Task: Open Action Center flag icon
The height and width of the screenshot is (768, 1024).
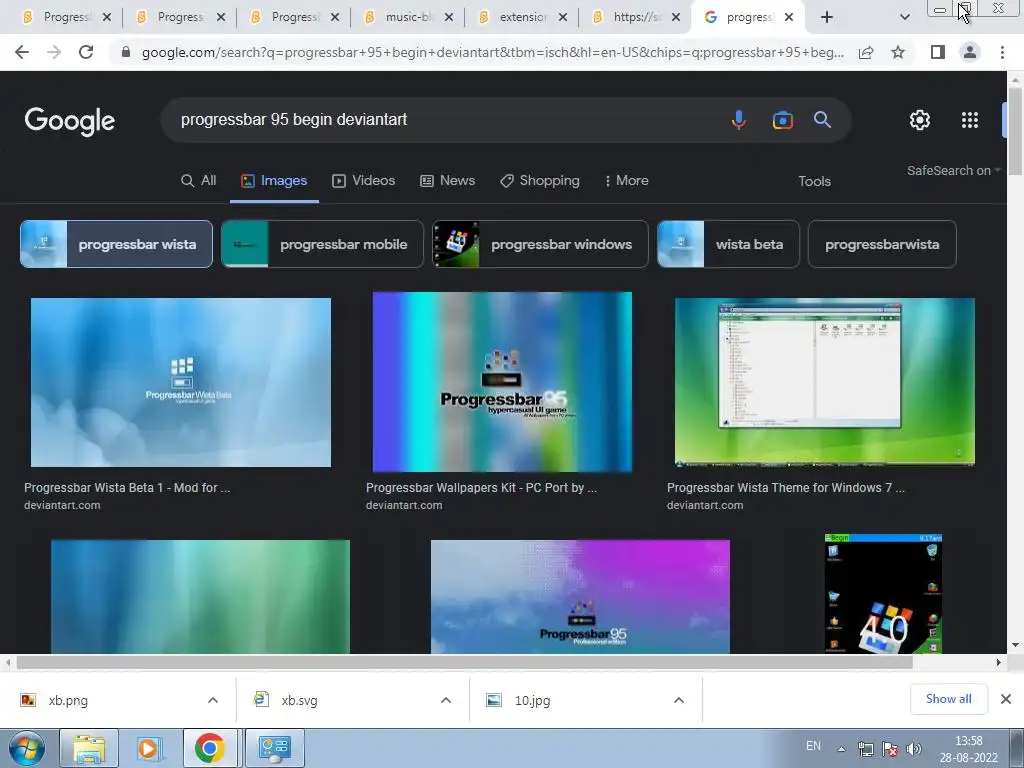Action: point(889,749)
